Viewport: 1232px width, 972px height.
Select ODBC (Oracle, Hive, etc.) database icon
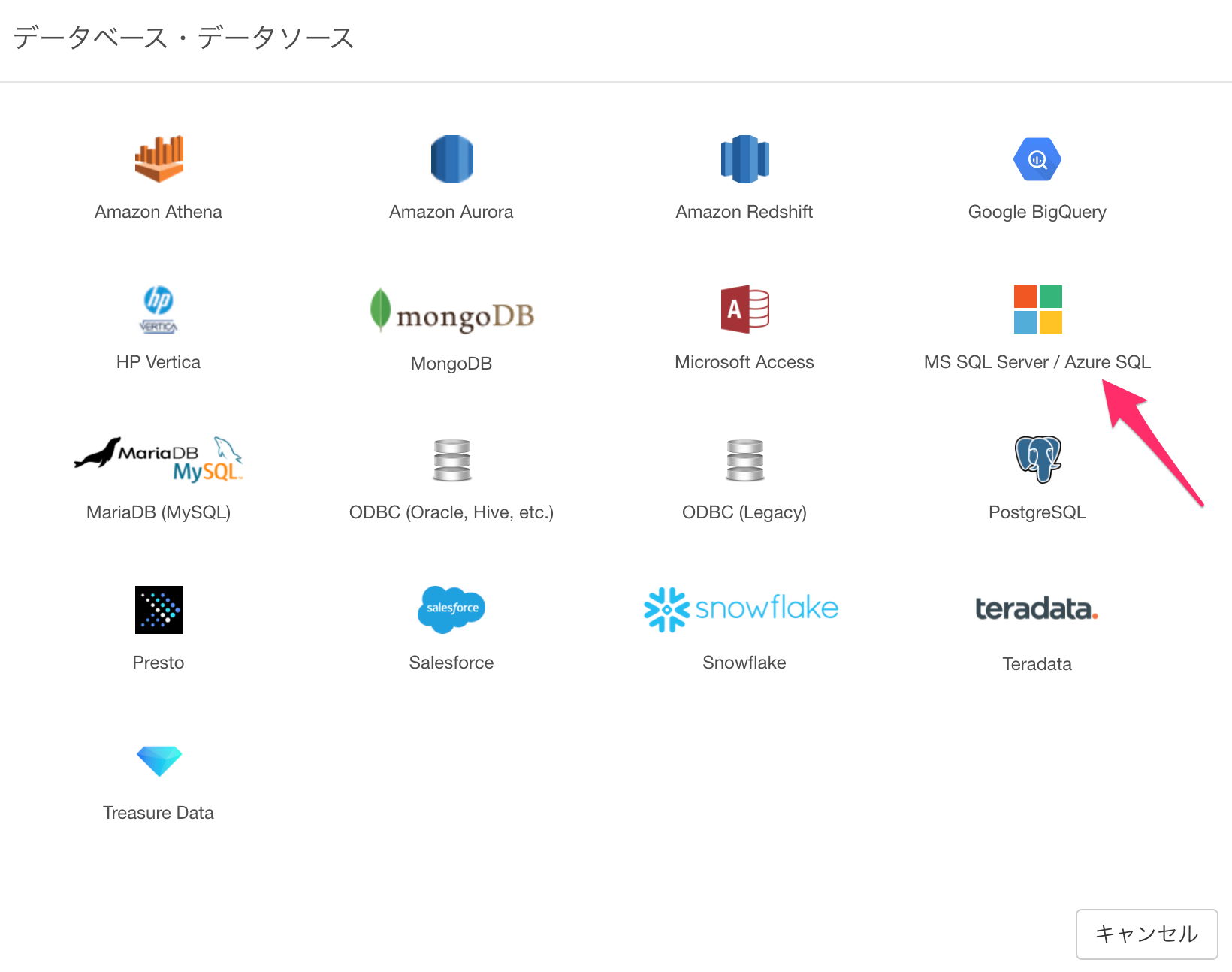tap(451, 460)
